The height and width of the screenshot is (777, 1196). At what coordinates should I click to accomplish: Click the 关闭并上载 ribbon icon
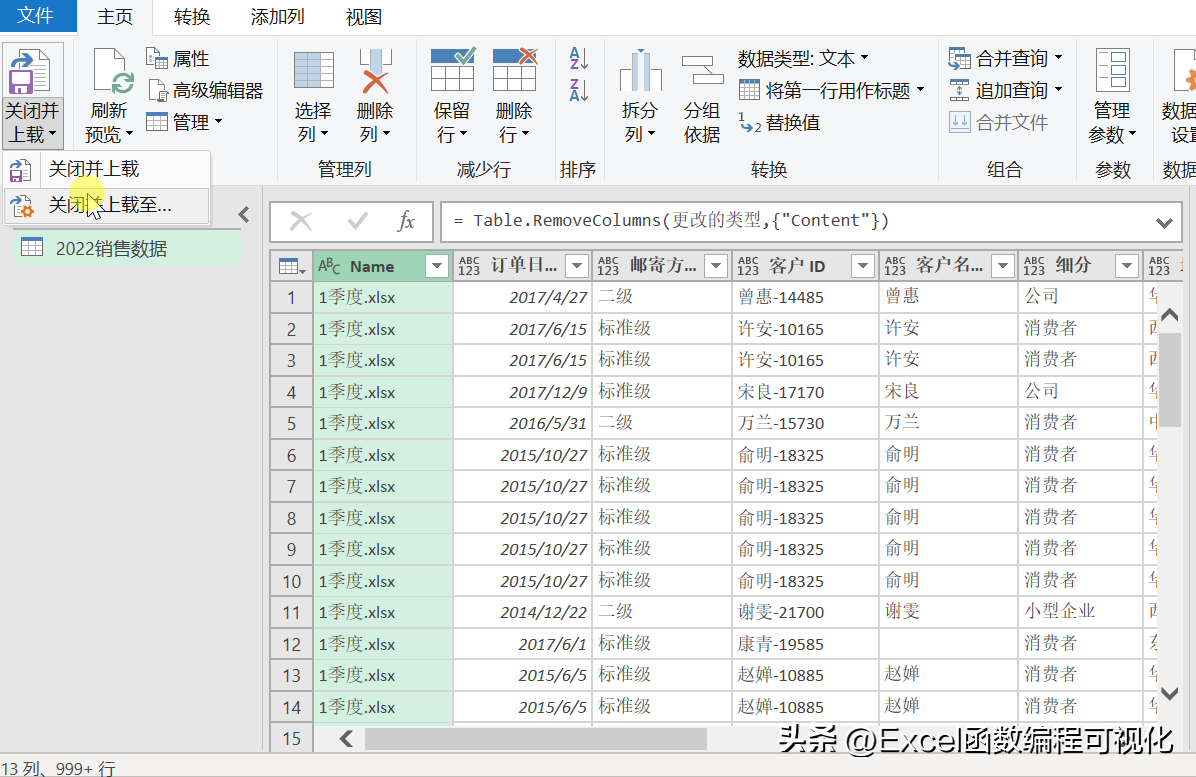(31, 72)
